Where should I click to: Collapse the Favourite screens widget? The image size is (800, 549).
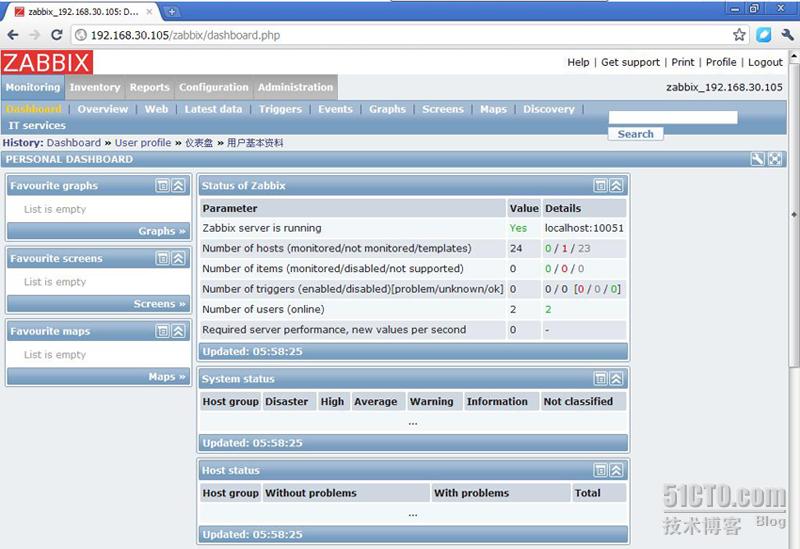(x=178, y=258)
